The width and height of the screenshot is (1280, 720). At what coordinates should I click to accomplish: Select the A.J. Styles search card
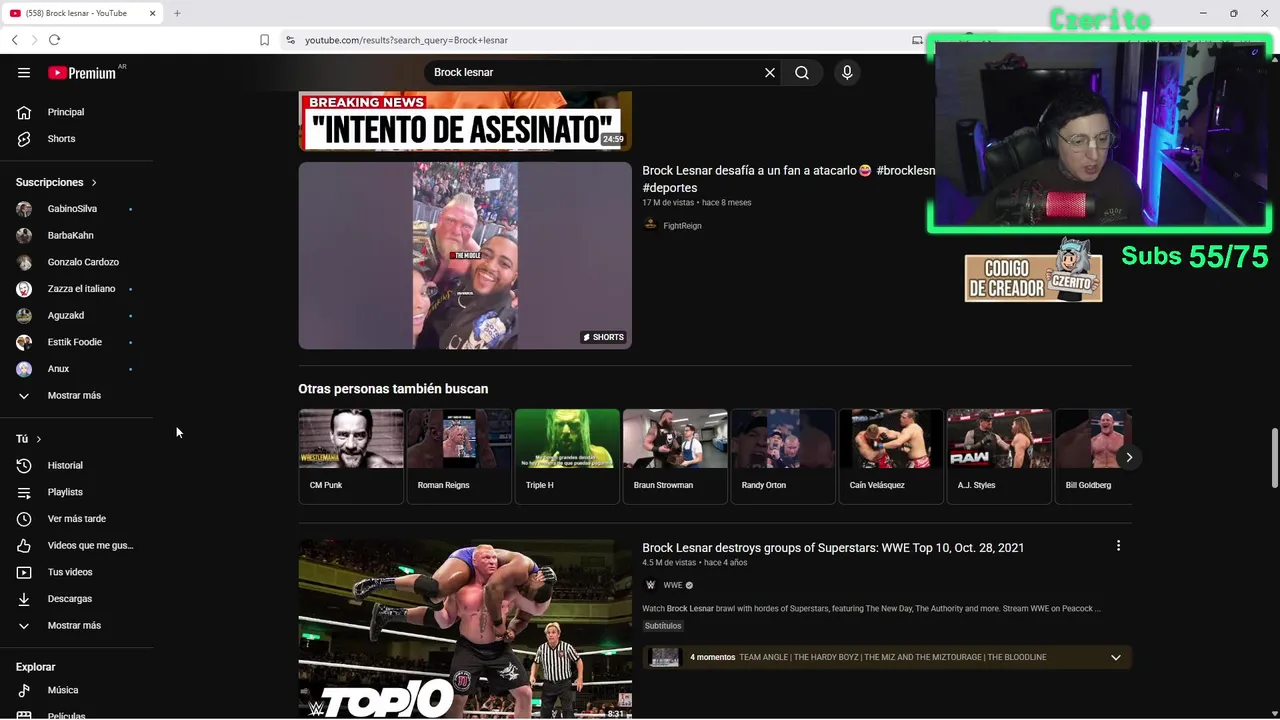coord(999,456)
